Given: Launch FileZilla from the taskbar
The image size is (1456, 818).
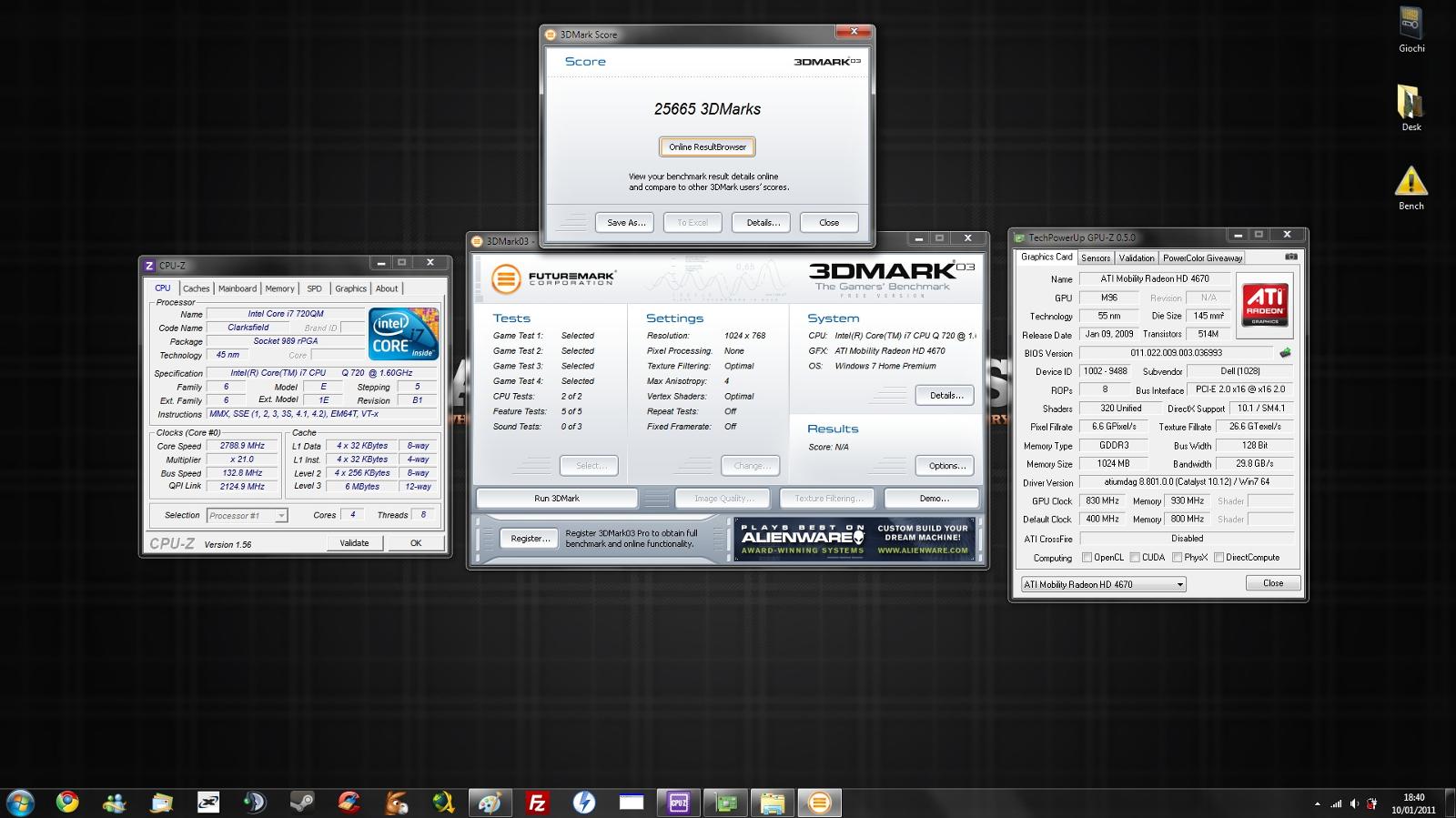Looking at the screenshot, I should point(537,803).
